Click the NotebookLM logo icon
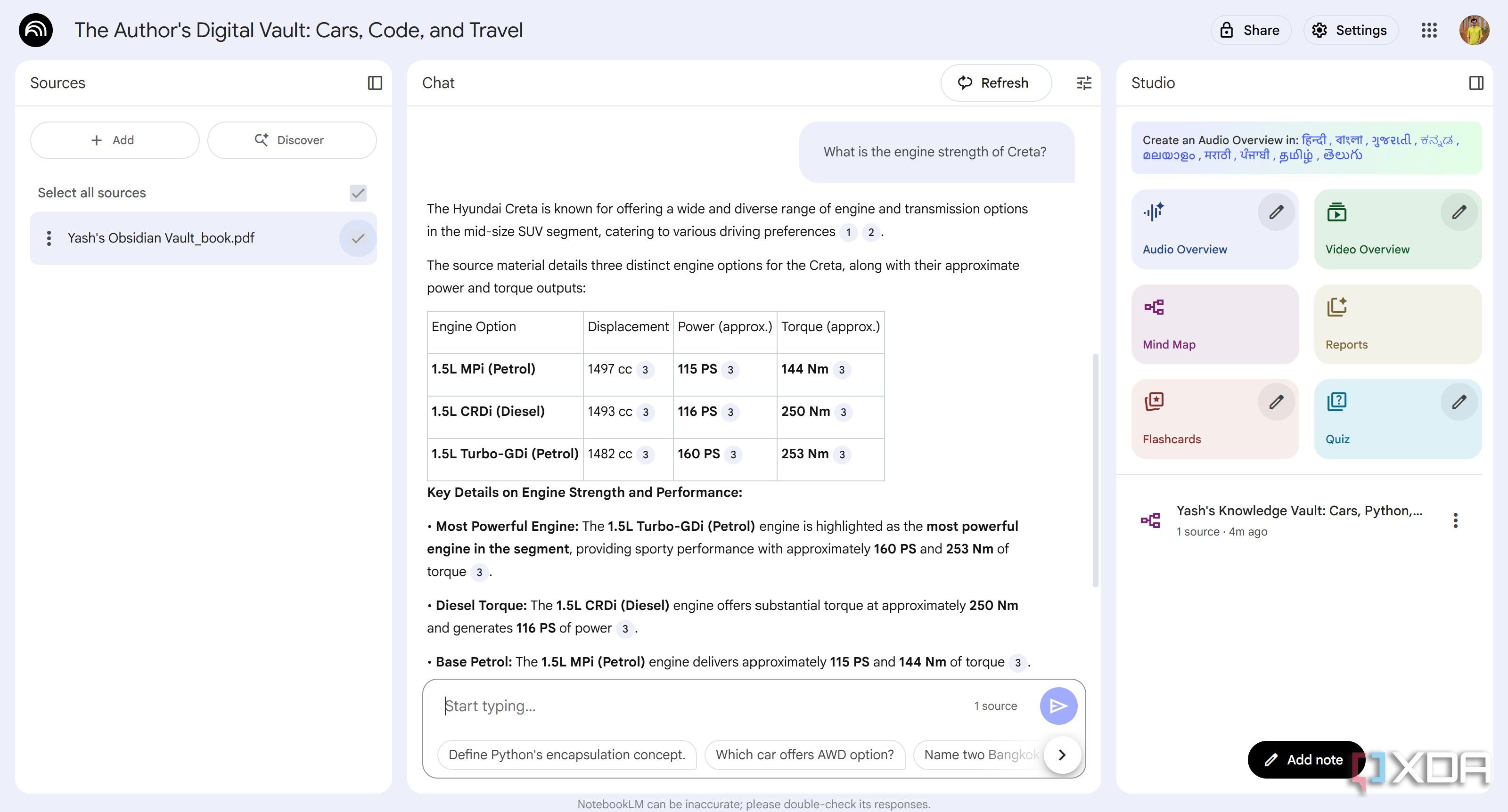The image size is (1508, 812). [36, 30]
